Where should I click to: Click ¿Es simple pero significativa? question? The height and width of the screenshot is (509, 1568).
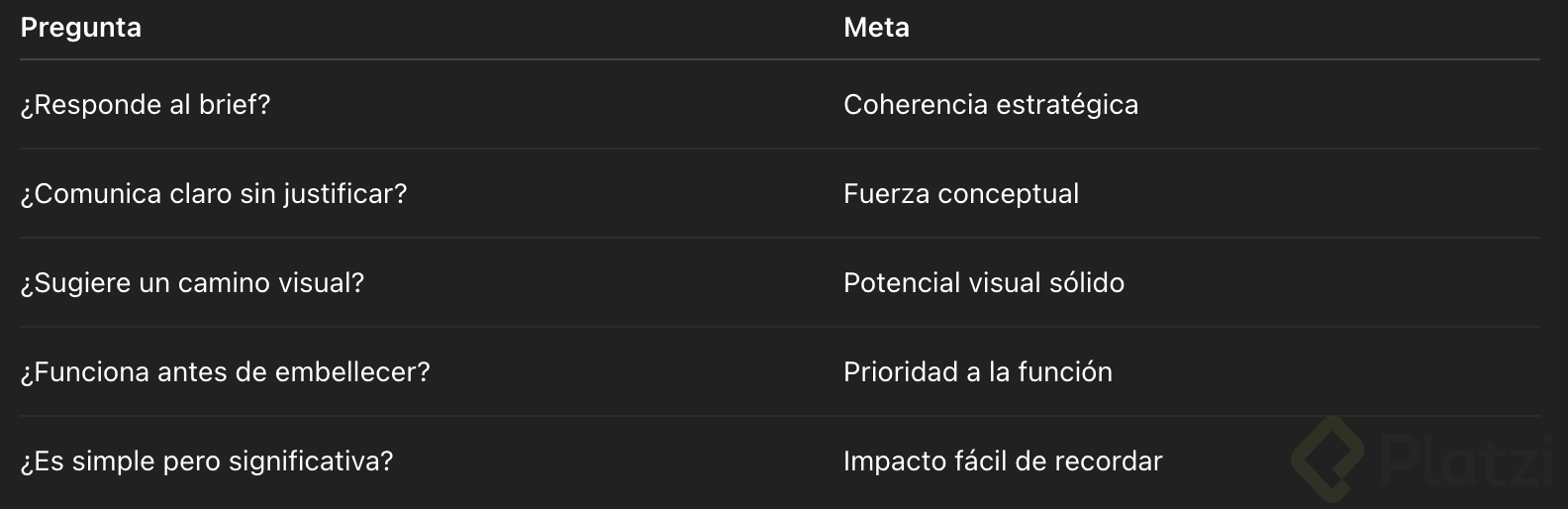pyautogui.click(x=207, y=461)
